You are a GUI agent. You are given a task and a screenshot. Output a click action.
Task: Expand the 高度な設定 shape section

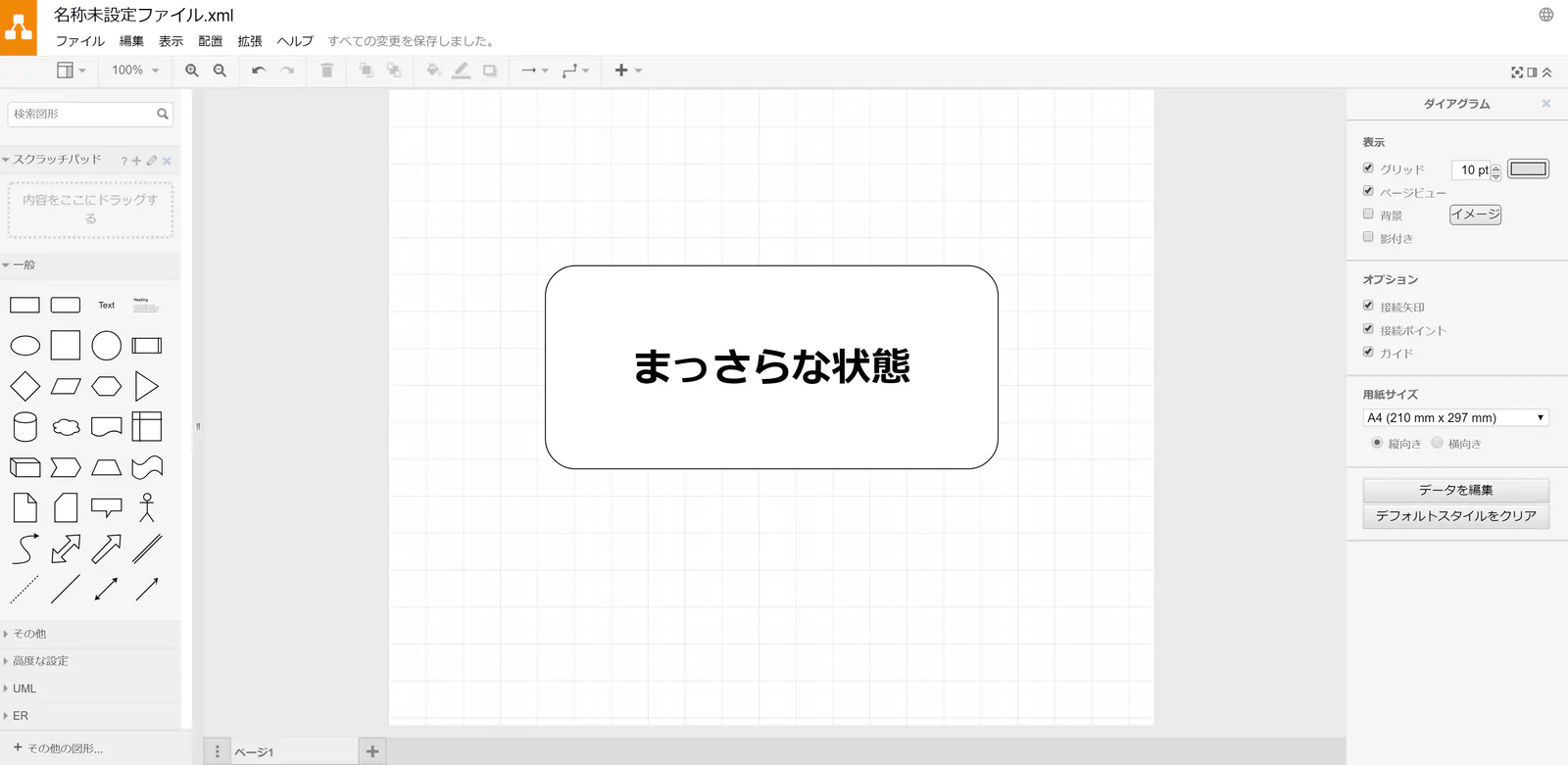(x=90, y=661)
